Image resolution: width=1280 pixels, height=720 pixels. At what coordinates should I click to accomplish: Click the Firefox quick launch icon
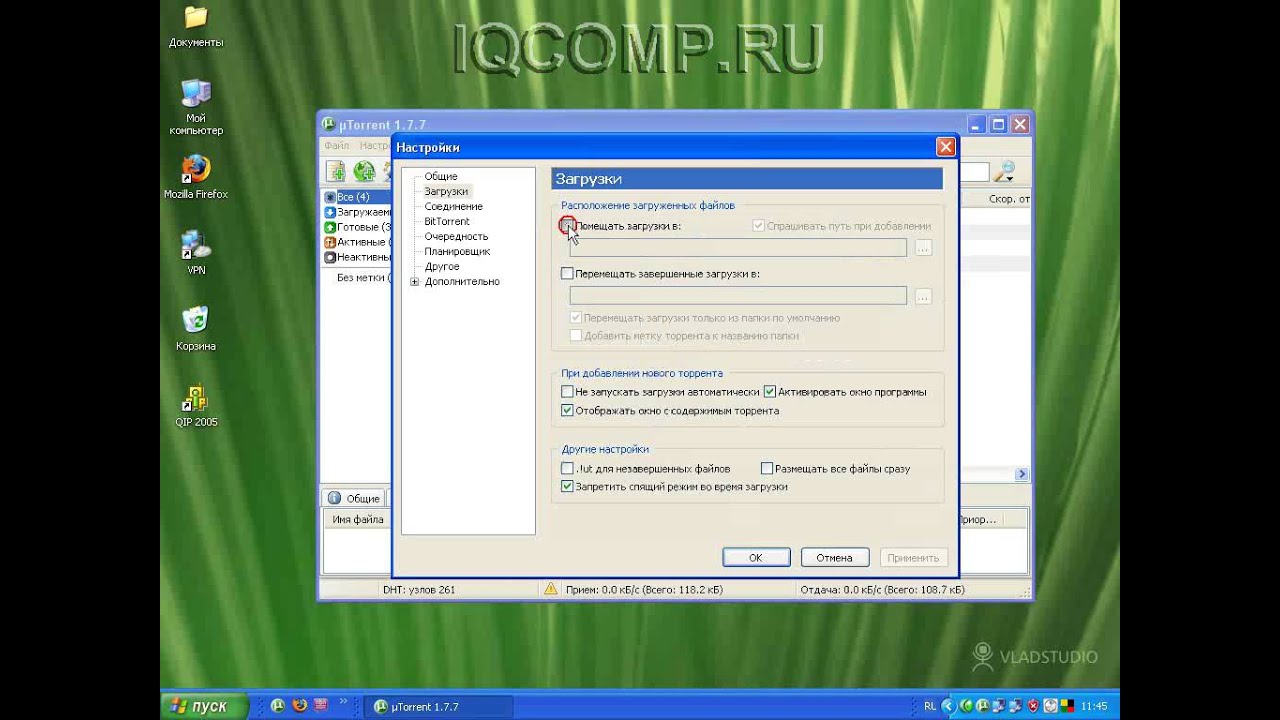(299, 706)
